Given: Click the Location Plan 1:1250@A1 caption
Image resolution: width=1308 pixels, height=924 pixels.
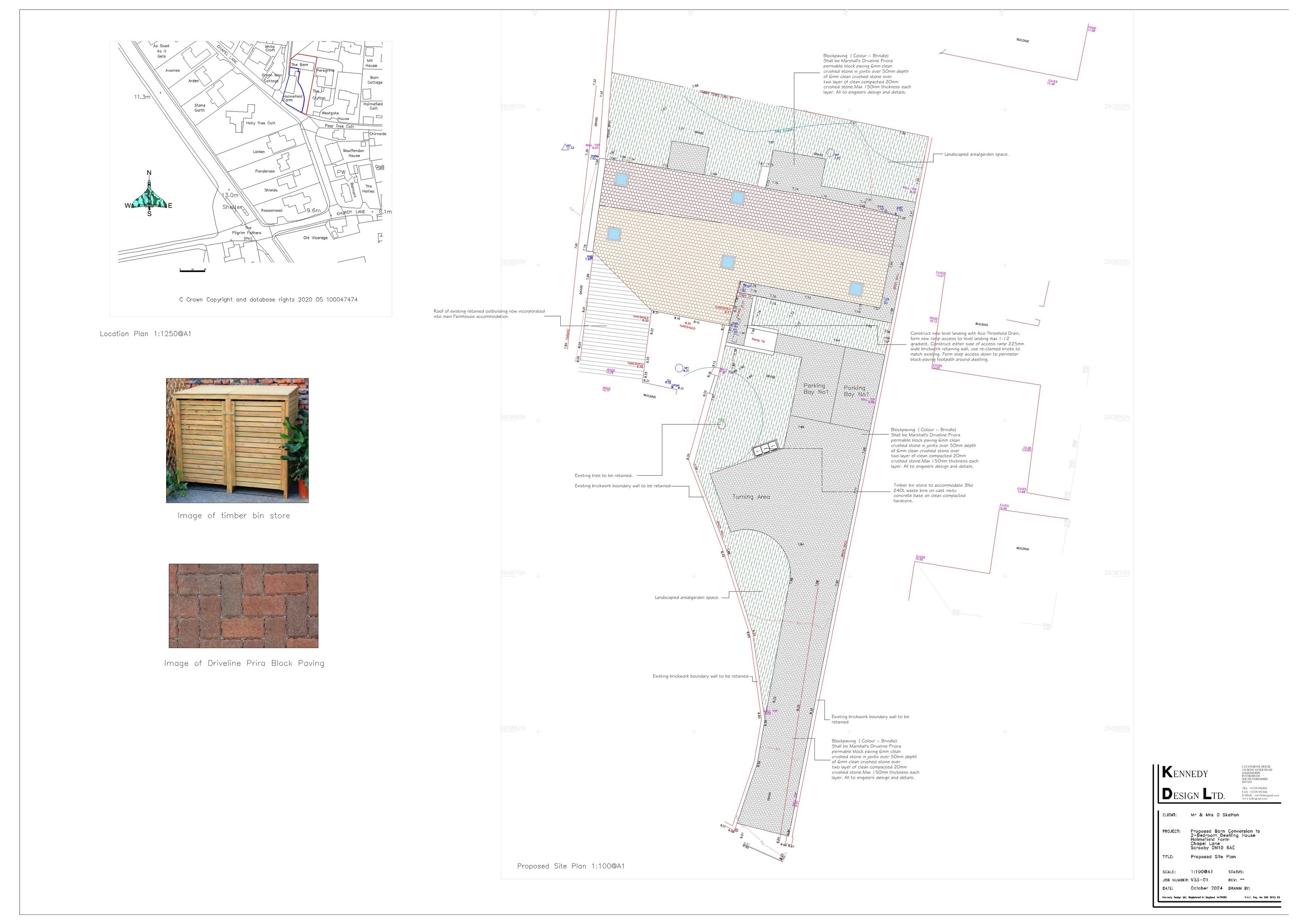Looking at the screenshot, I should click(x=145, y=334).
